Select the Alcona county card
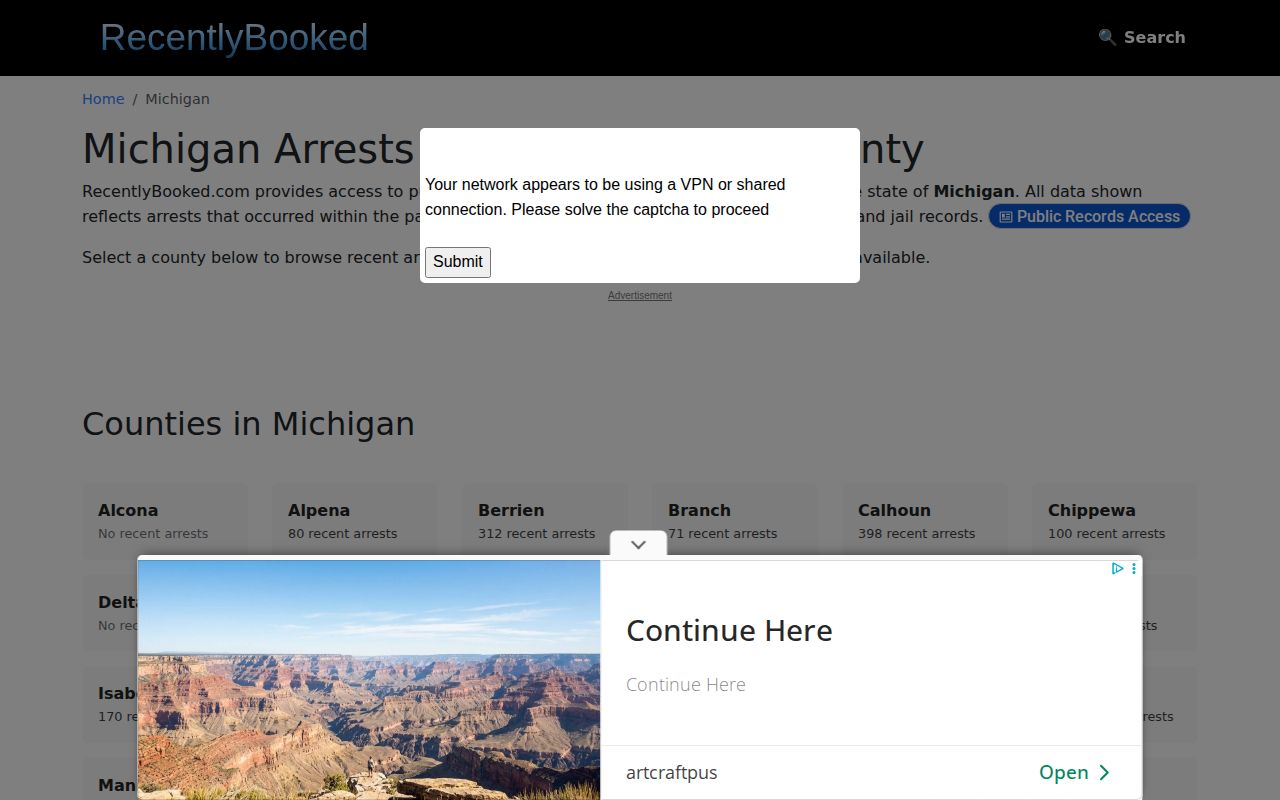1280x800 pixels. [x=165, y=520]
